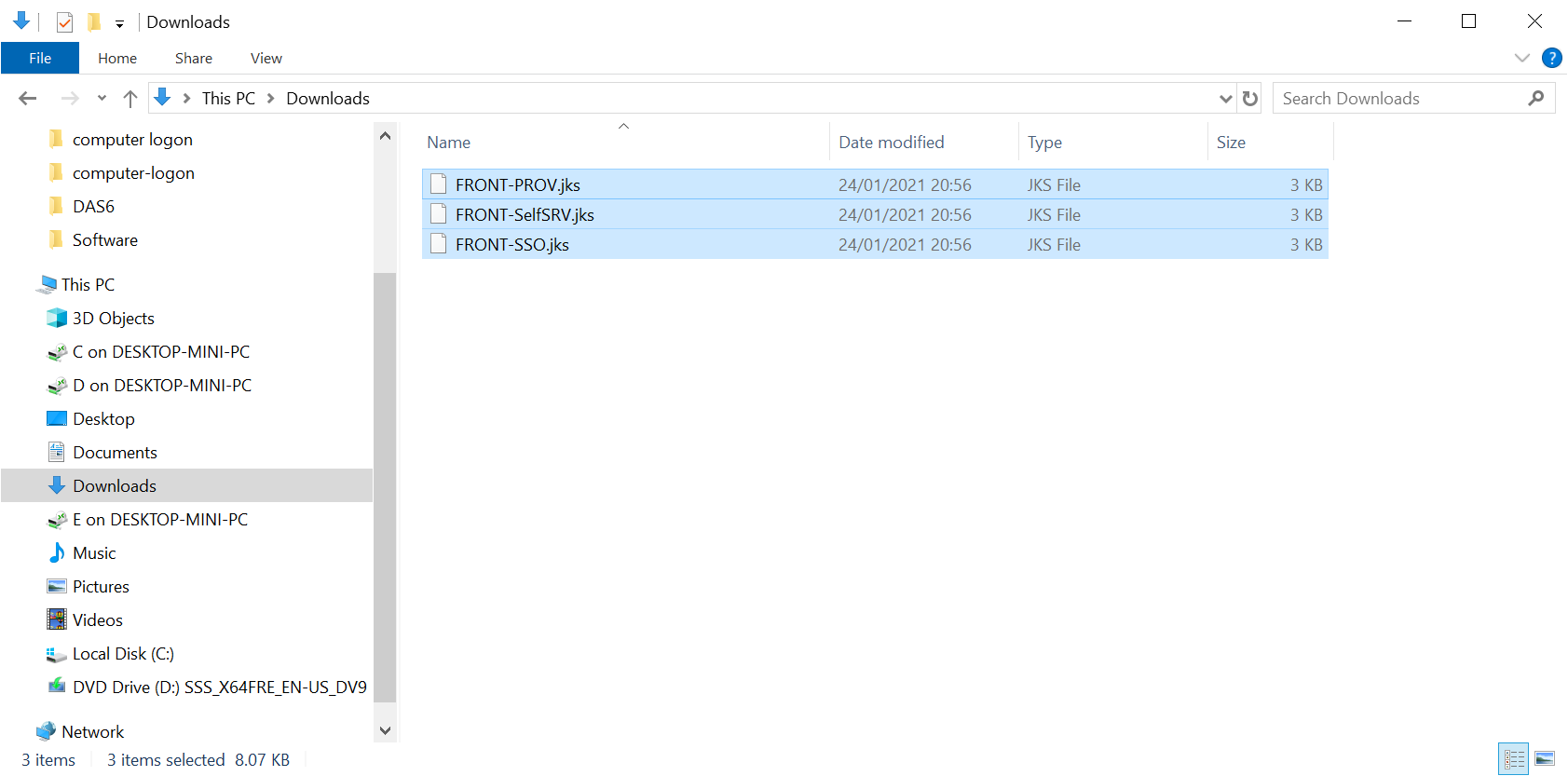
Task: Open E on DESKTOP-MINI-PC drive
Action: tap(160, 519)
